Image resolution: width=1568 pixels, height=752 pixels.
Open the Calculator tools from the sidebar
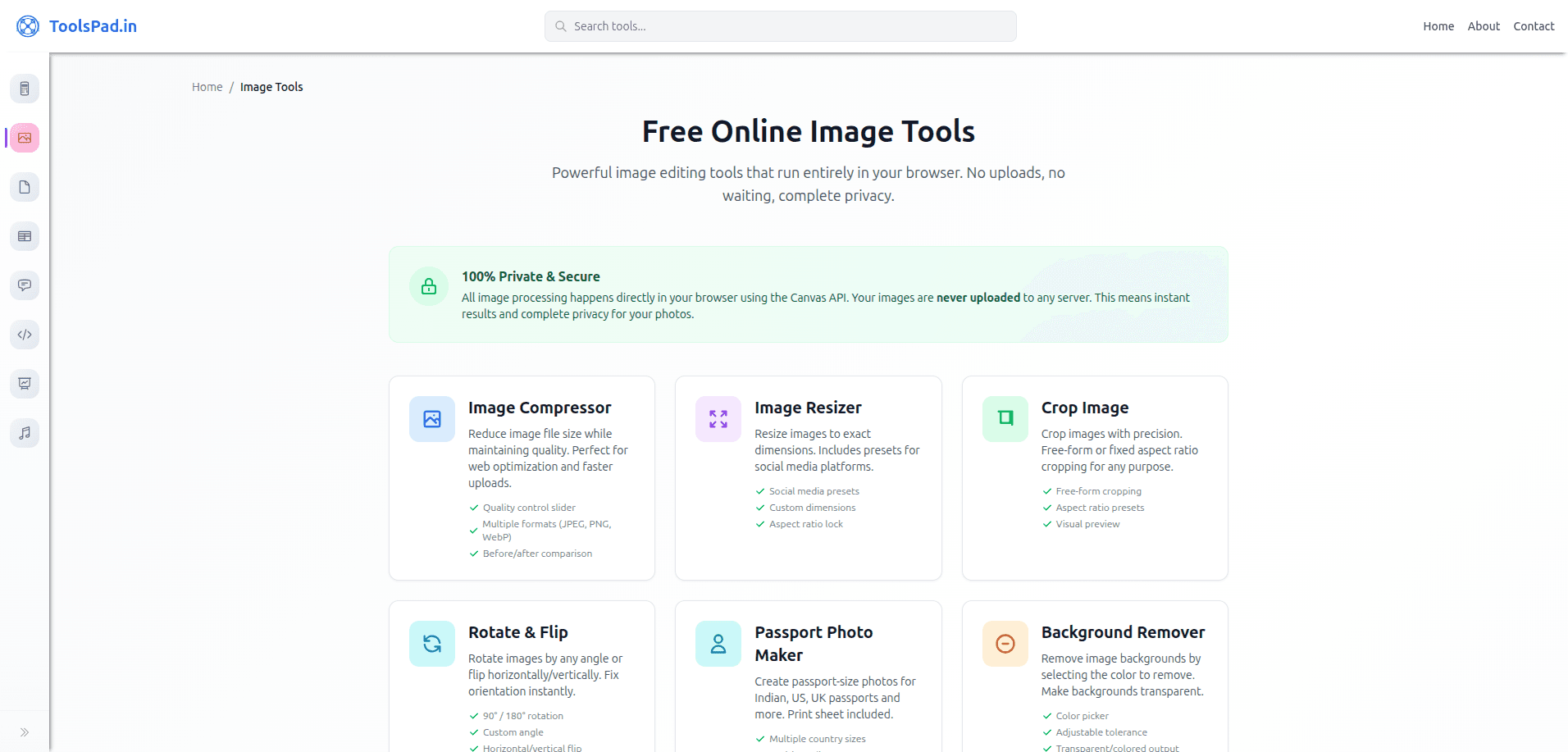click(25, 89)
